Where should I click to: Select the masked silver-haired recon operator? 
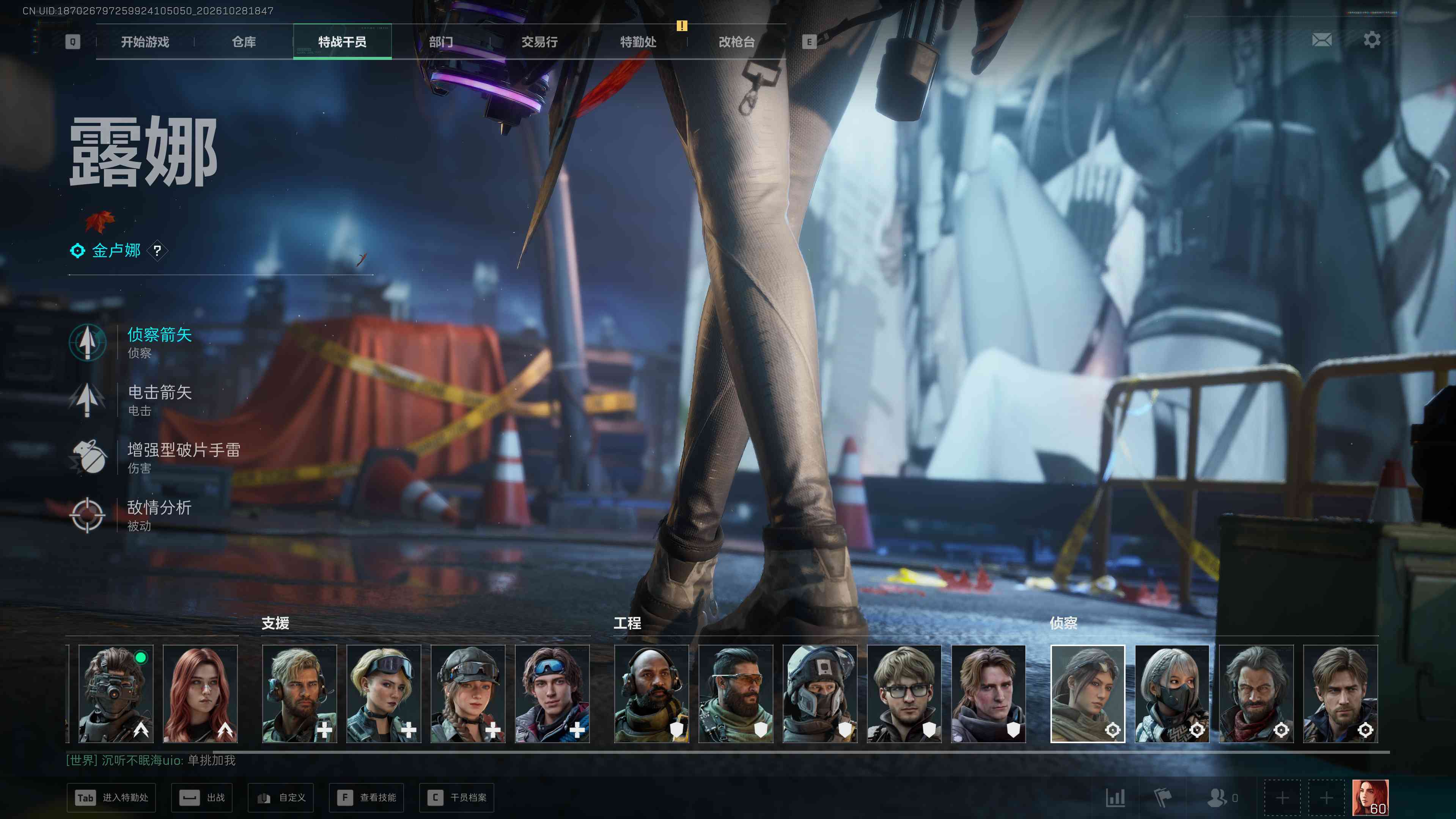pyautogui.click(x=1172, y=694)
